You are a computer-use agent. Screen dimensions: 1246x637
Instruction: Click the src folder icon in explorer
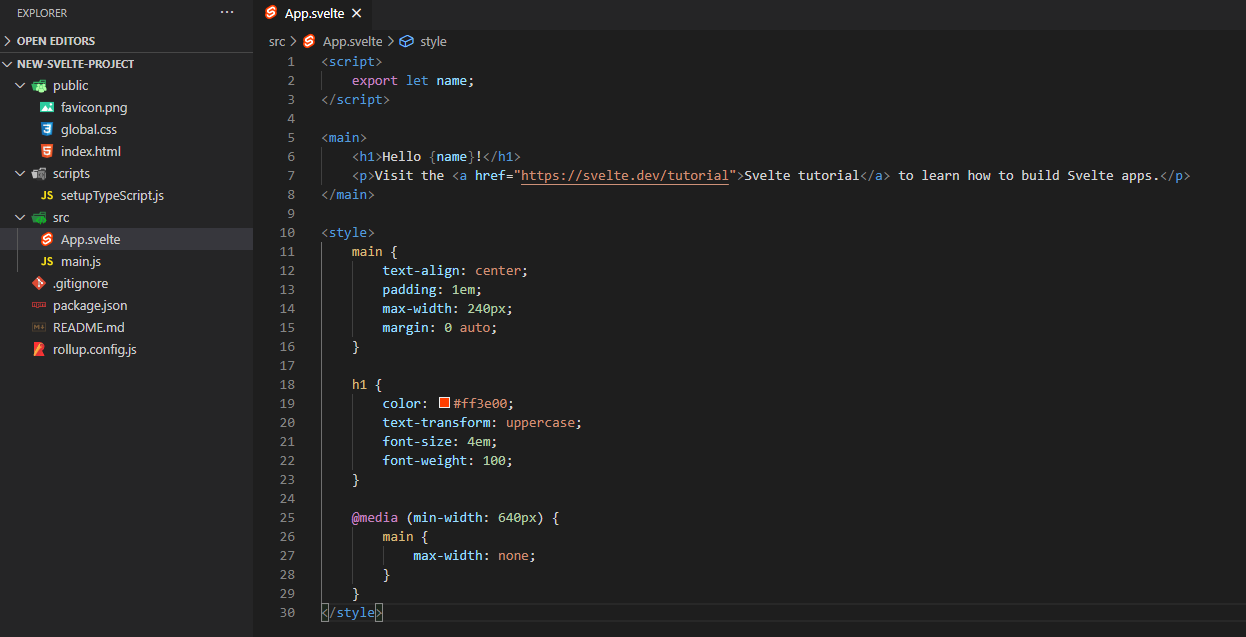pos(39,217)
